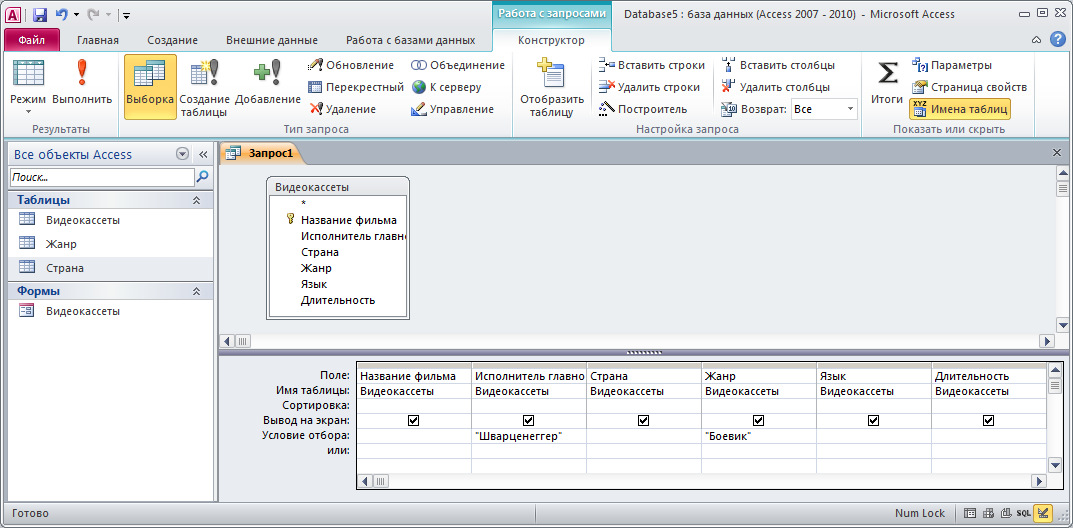The width and height of the screenshot is (1073, 528).
Task: Toggle Имена таблиц row display
Action: pyautogui.click(x=959, y=109)
